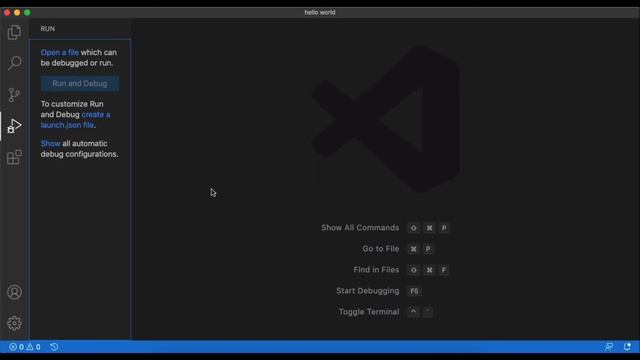Minimize window with yellow button
Image resolution: width=640 pixels, height=360 pixels.
point(17,13)
